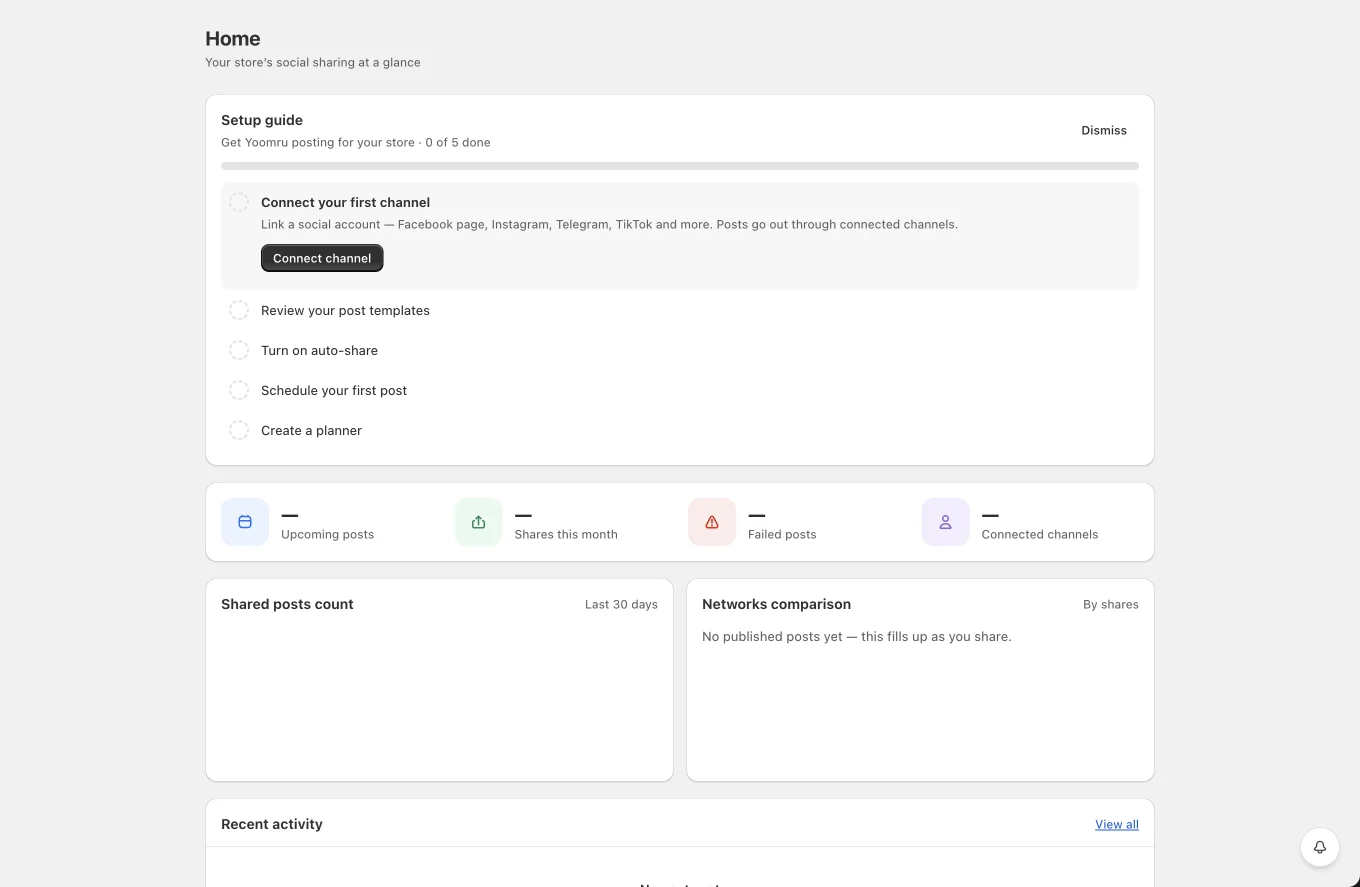Mark the Create a planner step circle
This screenshot has width=1360, height=887.
coord(239,430)
